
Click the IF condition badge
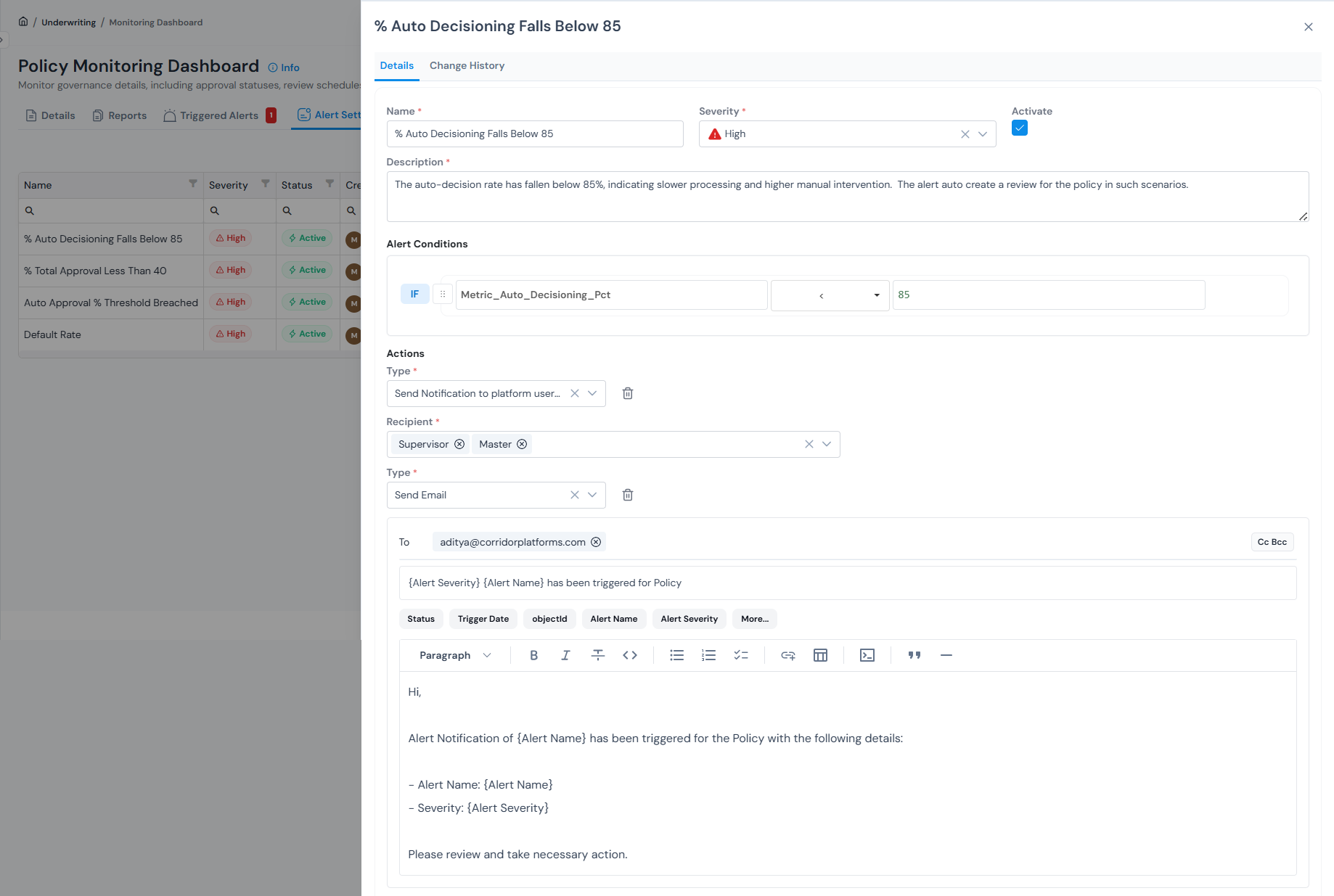415,294
